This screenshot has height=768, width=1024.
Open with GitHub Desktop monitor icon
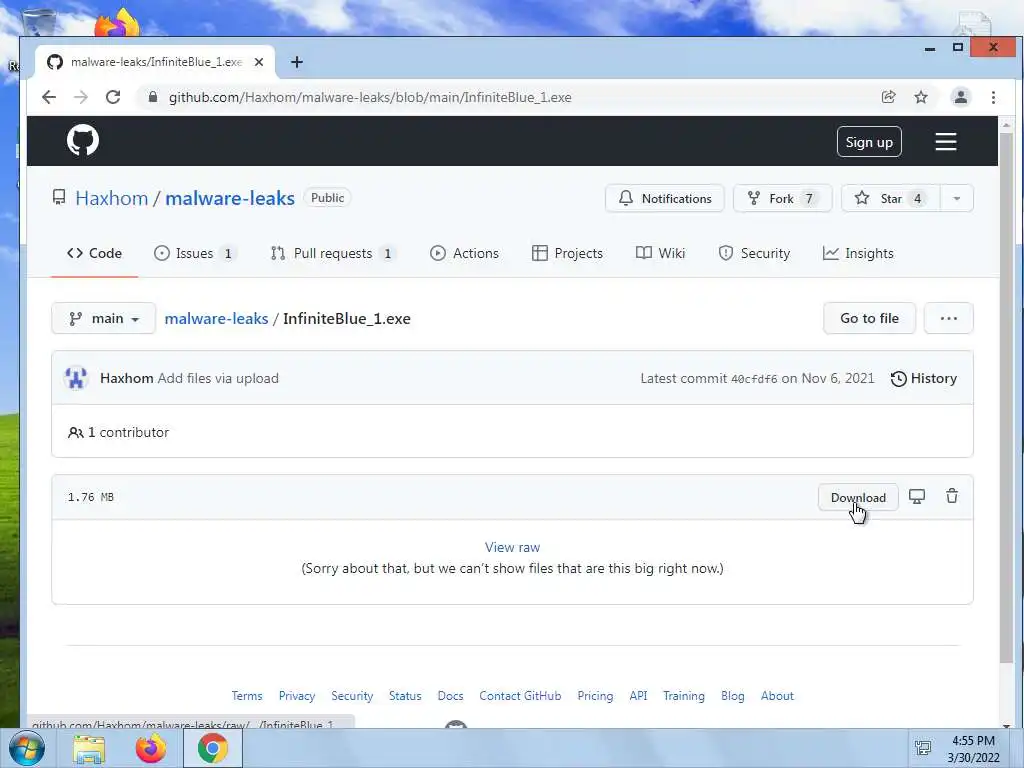click(x=917, y=497)
